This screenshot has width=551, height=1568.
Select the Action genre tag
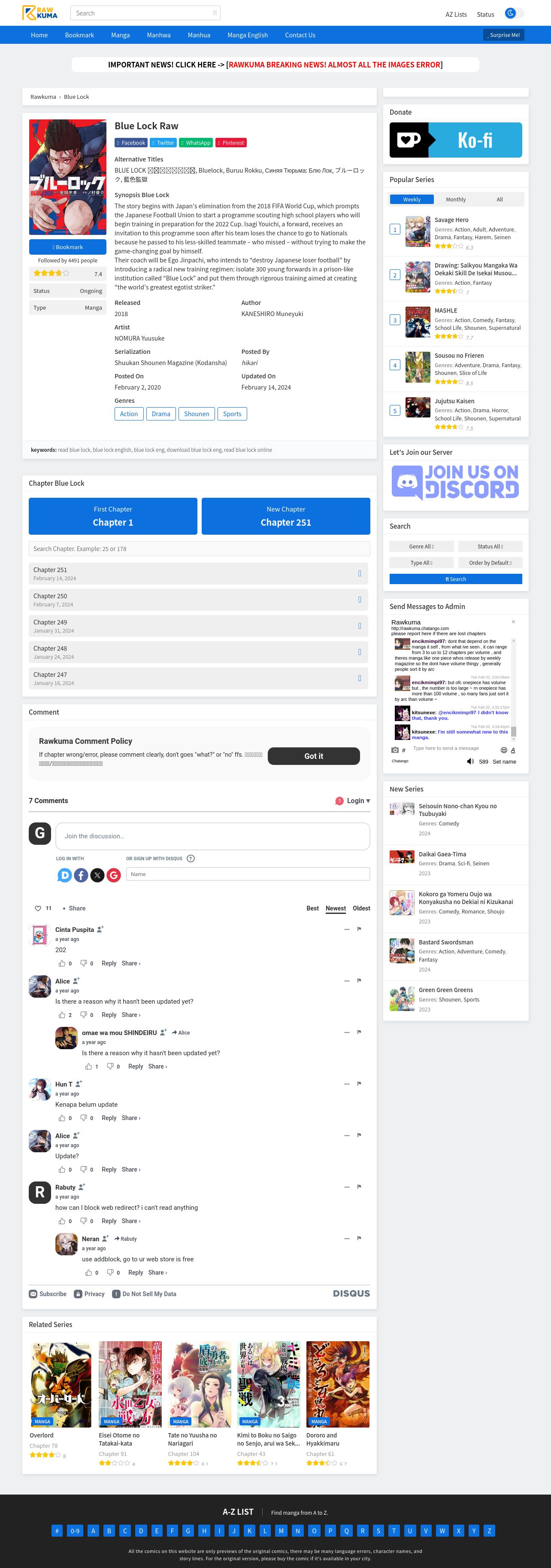128,414
